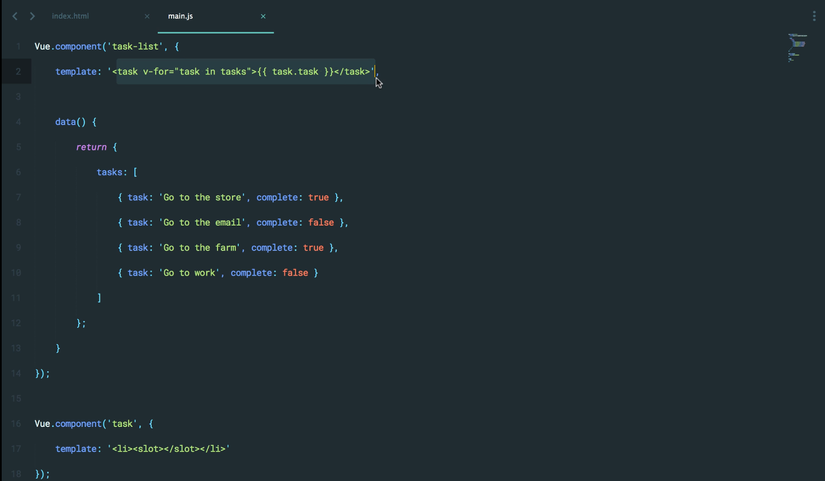
Task: Click 'Go to the farm' string
Action: coord(198,248)
